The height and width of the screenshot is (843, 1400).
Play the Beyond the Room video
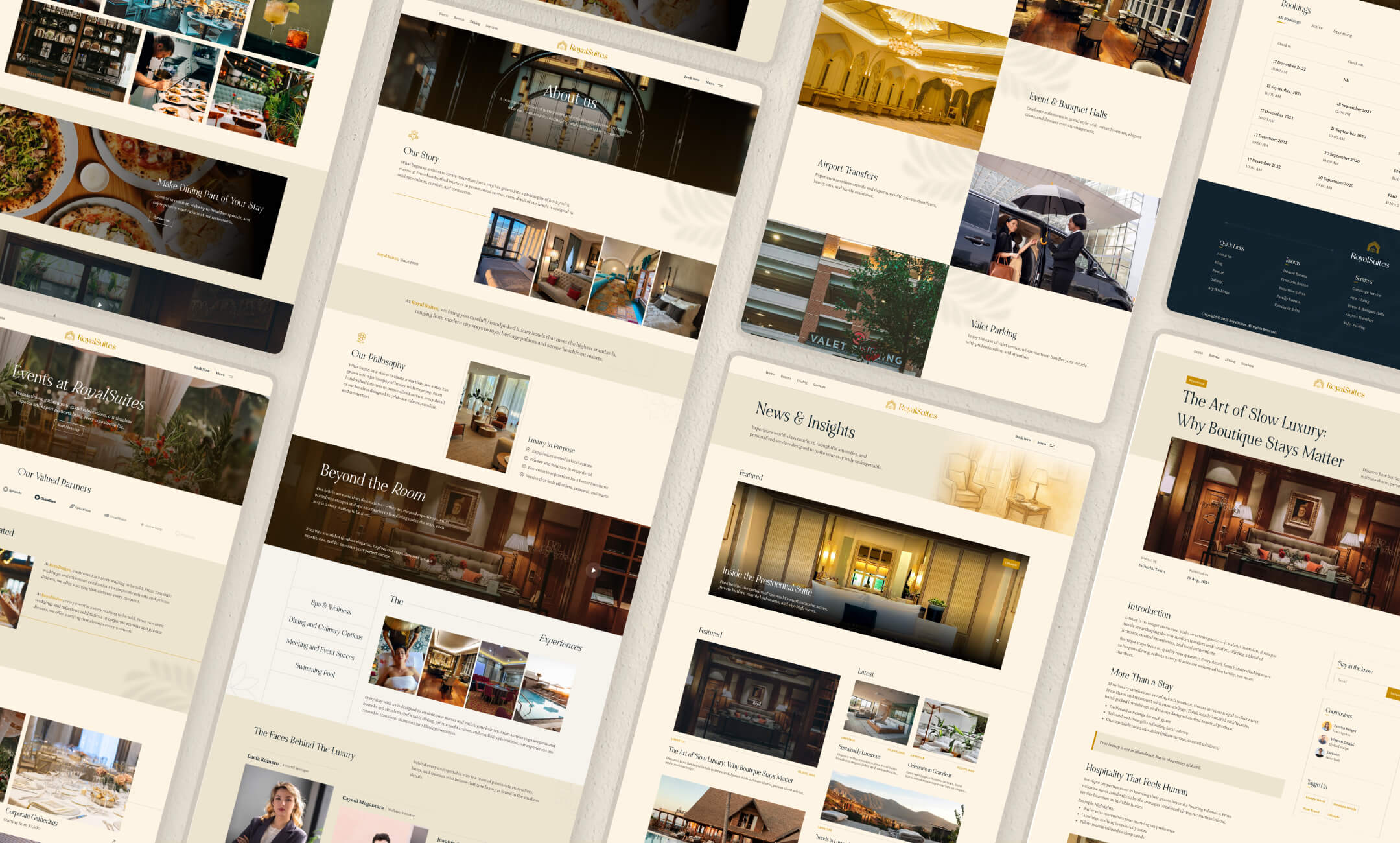point(594,570)
